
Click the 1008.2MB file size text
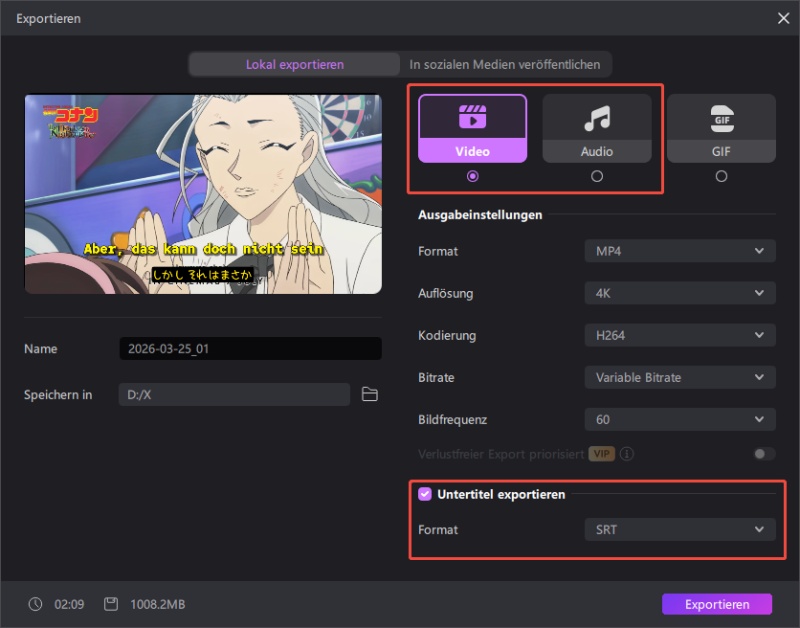(158, 605)
